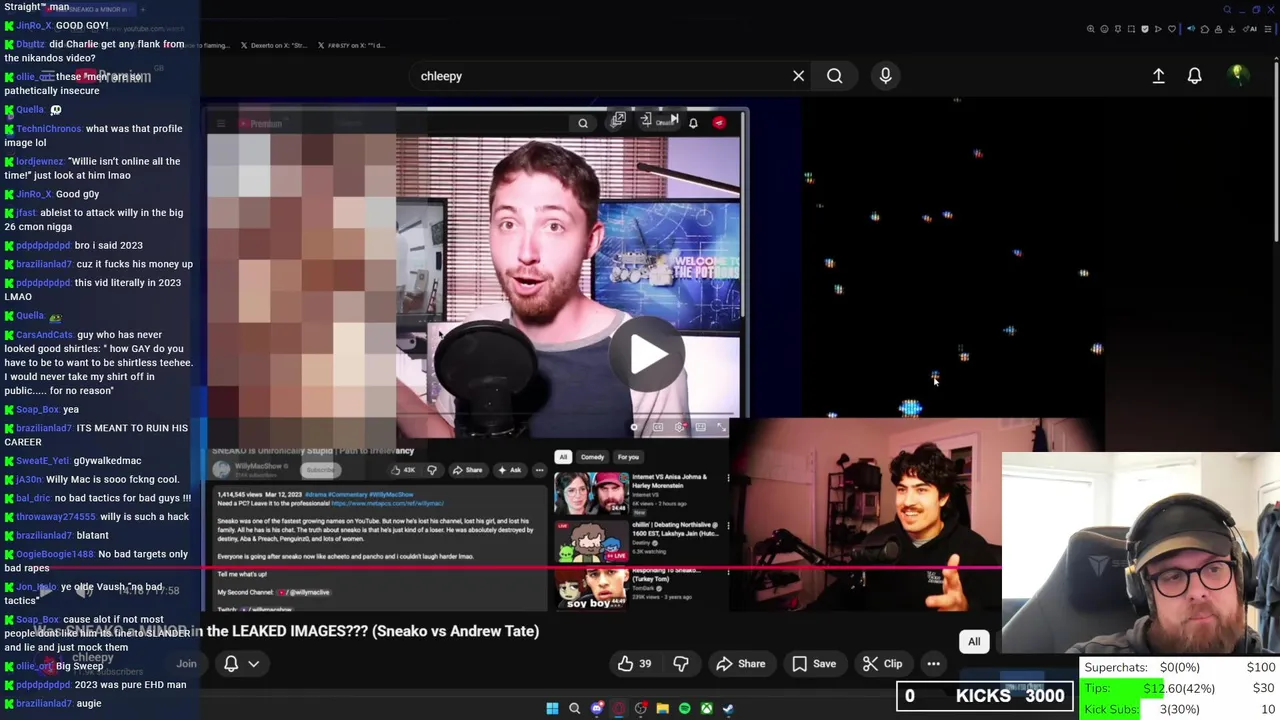
Task: Select the Comedy chip in the inner sidebar
Action: pos(592,457)
